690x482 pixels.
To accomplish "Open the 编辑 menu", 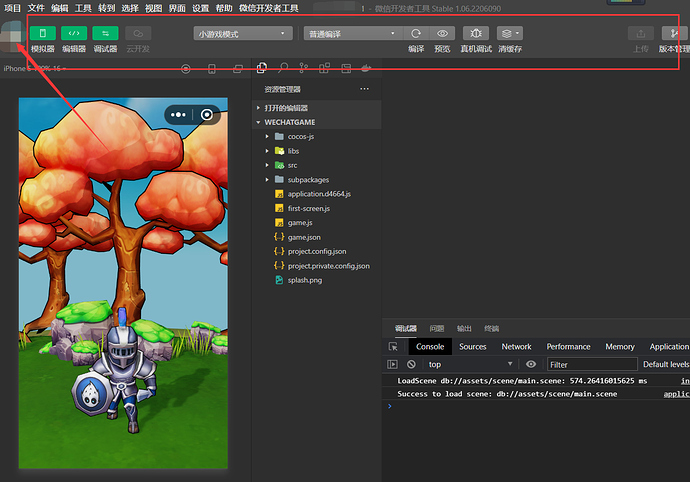I will pyautogui.click(x=59, y=8).
